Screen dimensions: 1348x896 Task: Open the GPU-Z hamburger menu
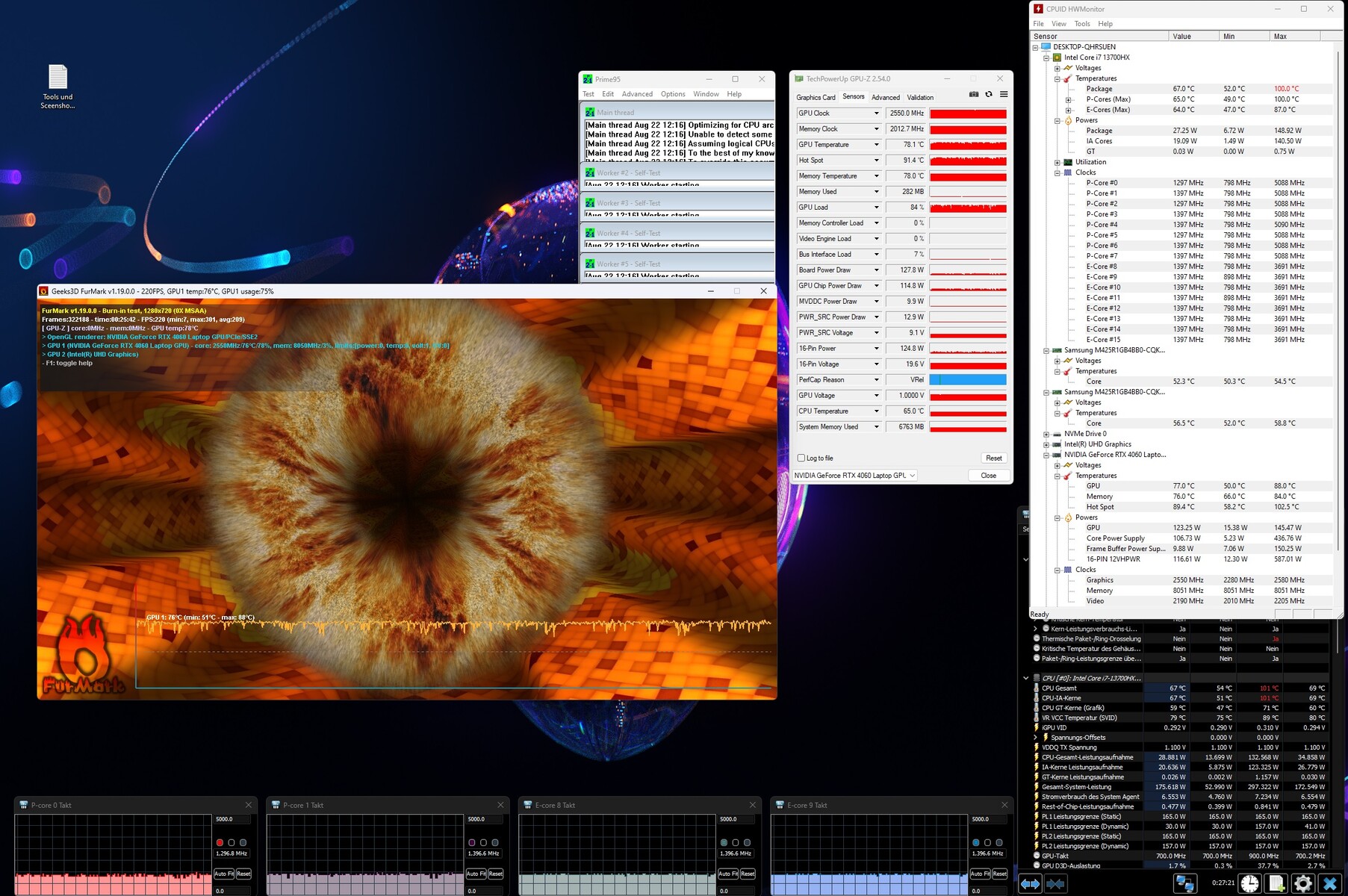point(1004,95)
